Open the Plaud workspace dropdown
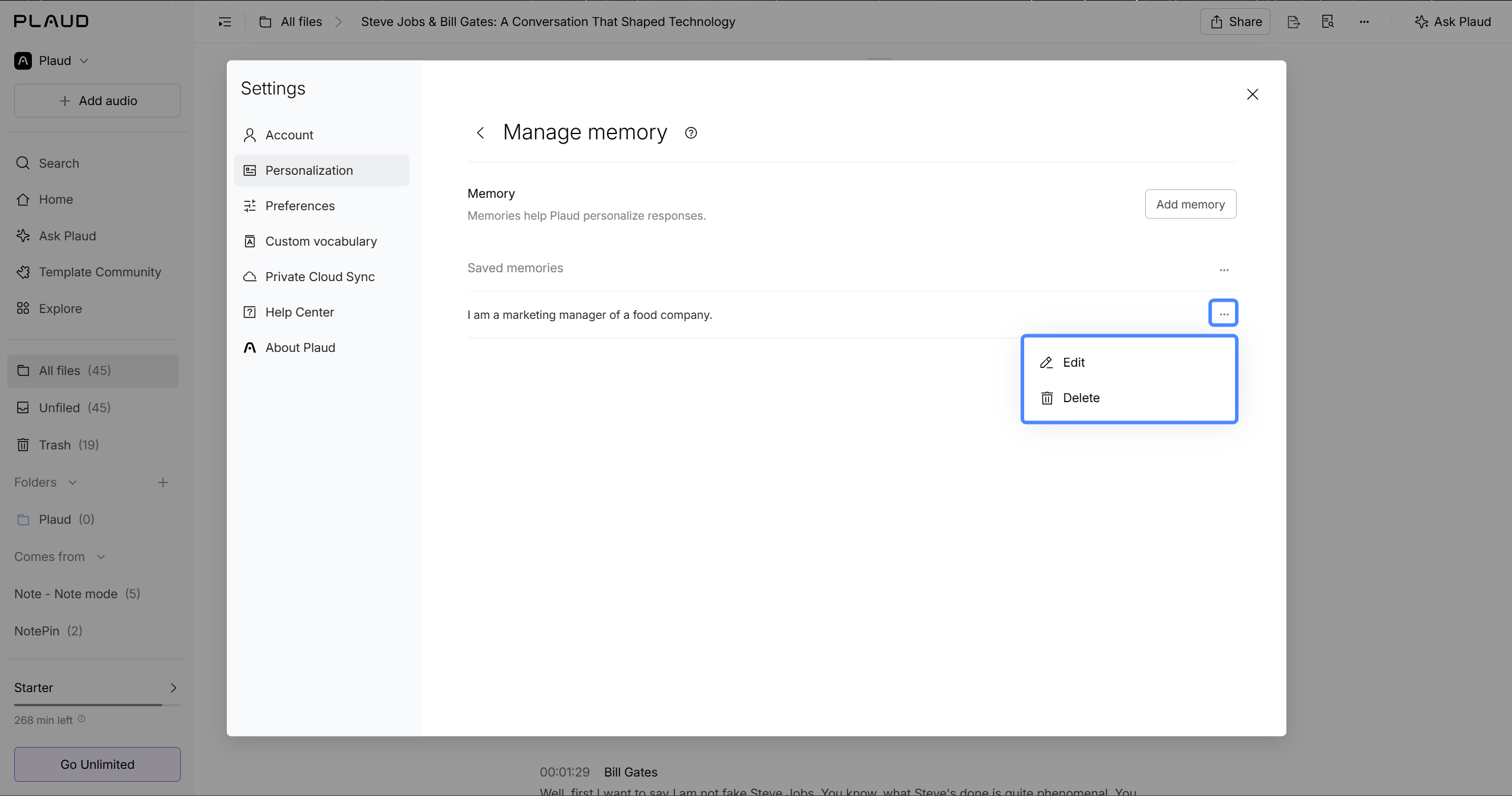Image resolution: width=1512 pixels, height=796 pixels. pos(51,61)
